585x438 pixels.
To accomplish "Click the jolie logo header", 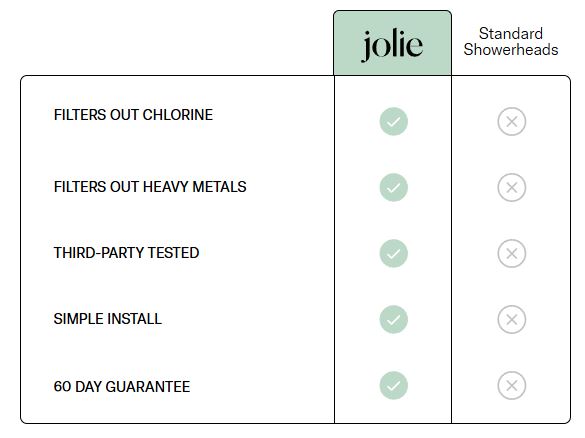I will (x=392, y=46).
